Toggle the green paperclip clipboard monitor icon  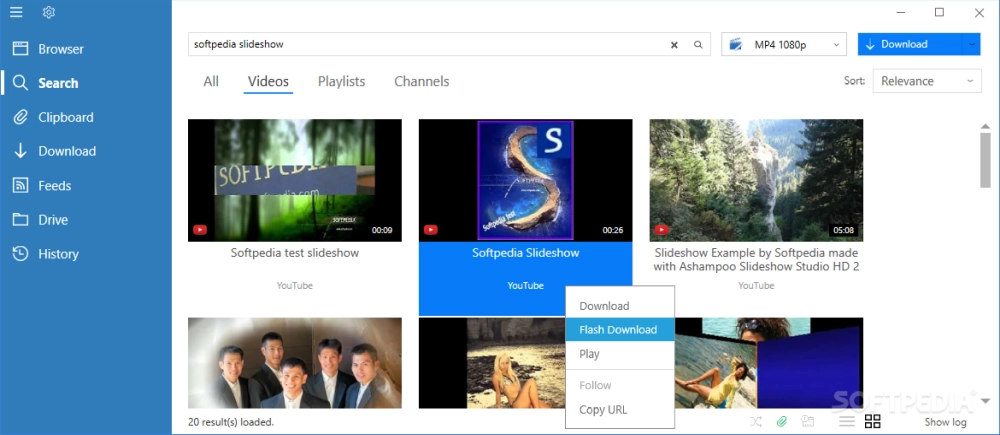782,421
